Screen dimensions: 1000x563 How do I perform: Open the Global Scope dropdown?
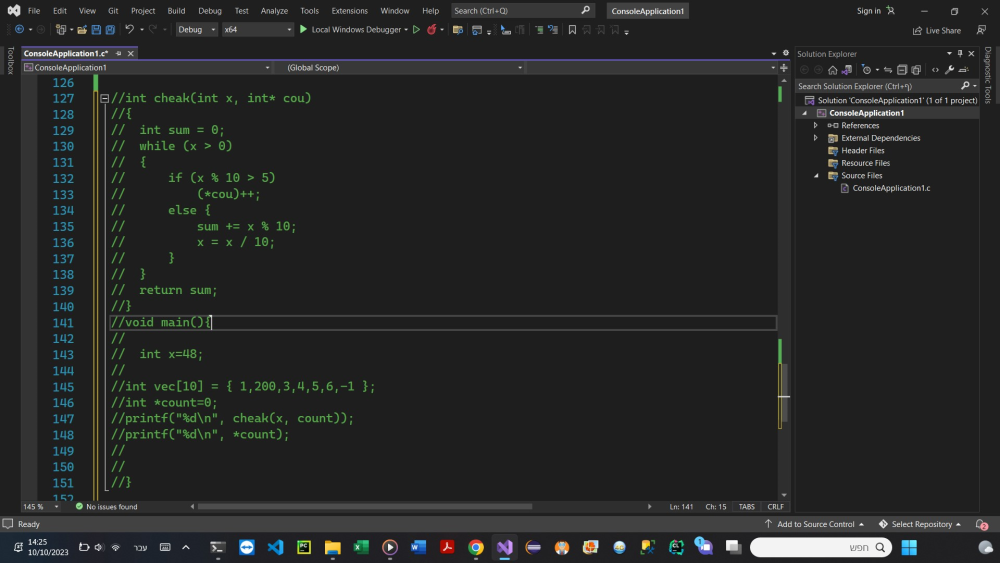click(402, 68)
